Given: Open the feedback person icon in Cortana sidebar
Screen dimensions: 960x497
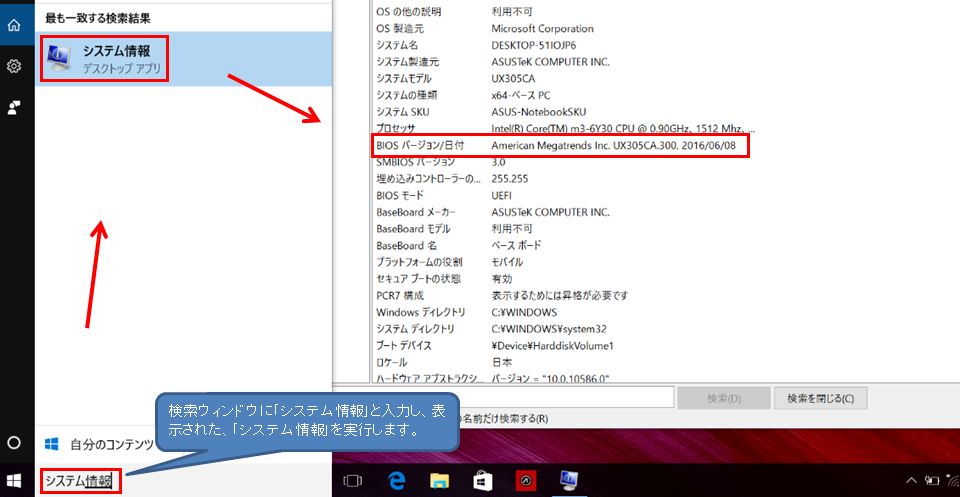Looking at the screenshot, I should click(x=14, y=108).
